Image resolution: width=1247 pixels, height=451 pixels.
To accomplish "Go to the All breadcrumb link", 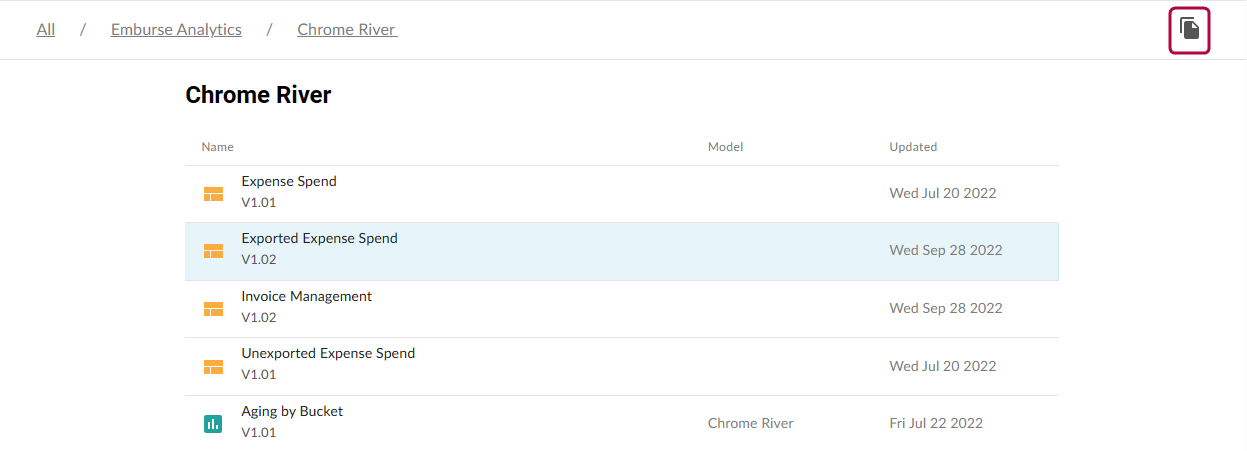I will click(46, 29).
